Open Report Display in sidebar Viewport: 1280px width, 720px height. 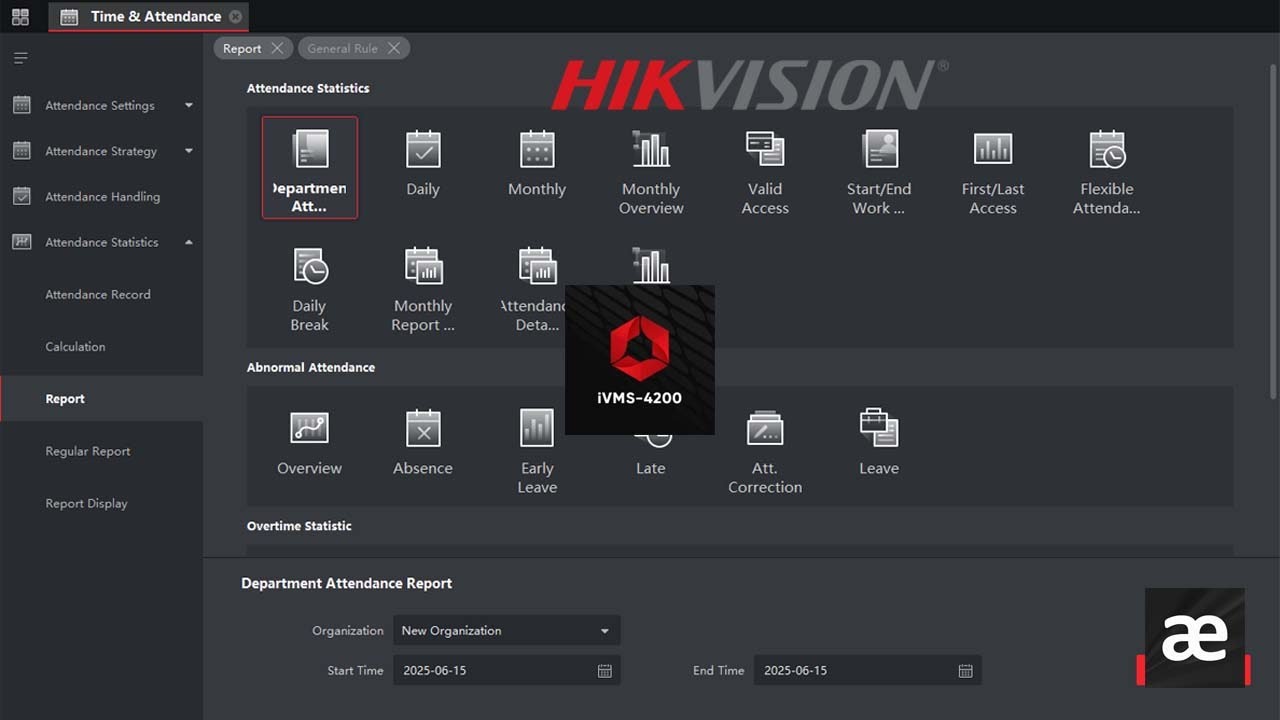click(86, 503)
